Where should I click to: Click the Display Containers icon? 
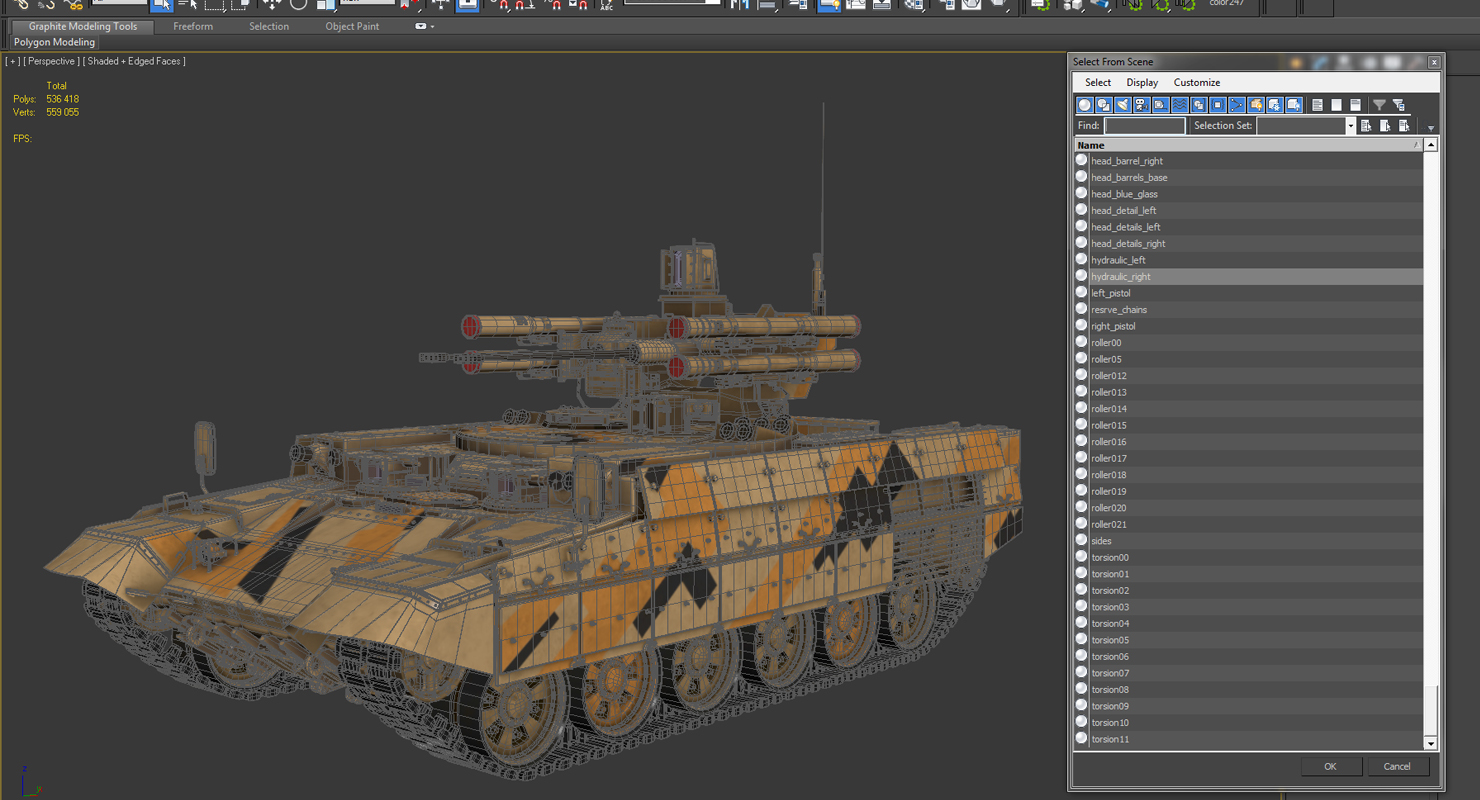(1256, 105)
